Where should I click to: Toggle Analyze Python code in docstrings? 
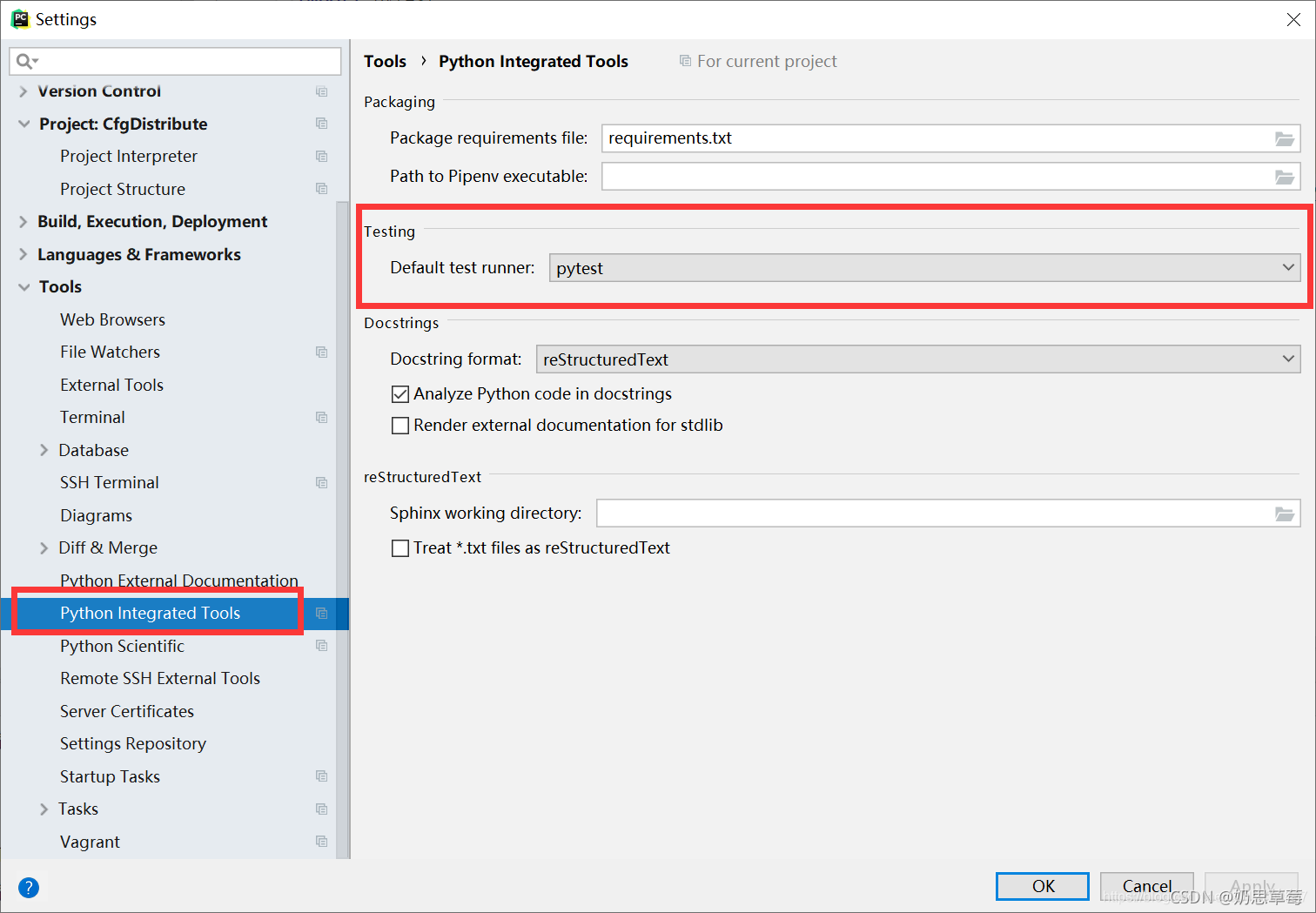(400, 394)
